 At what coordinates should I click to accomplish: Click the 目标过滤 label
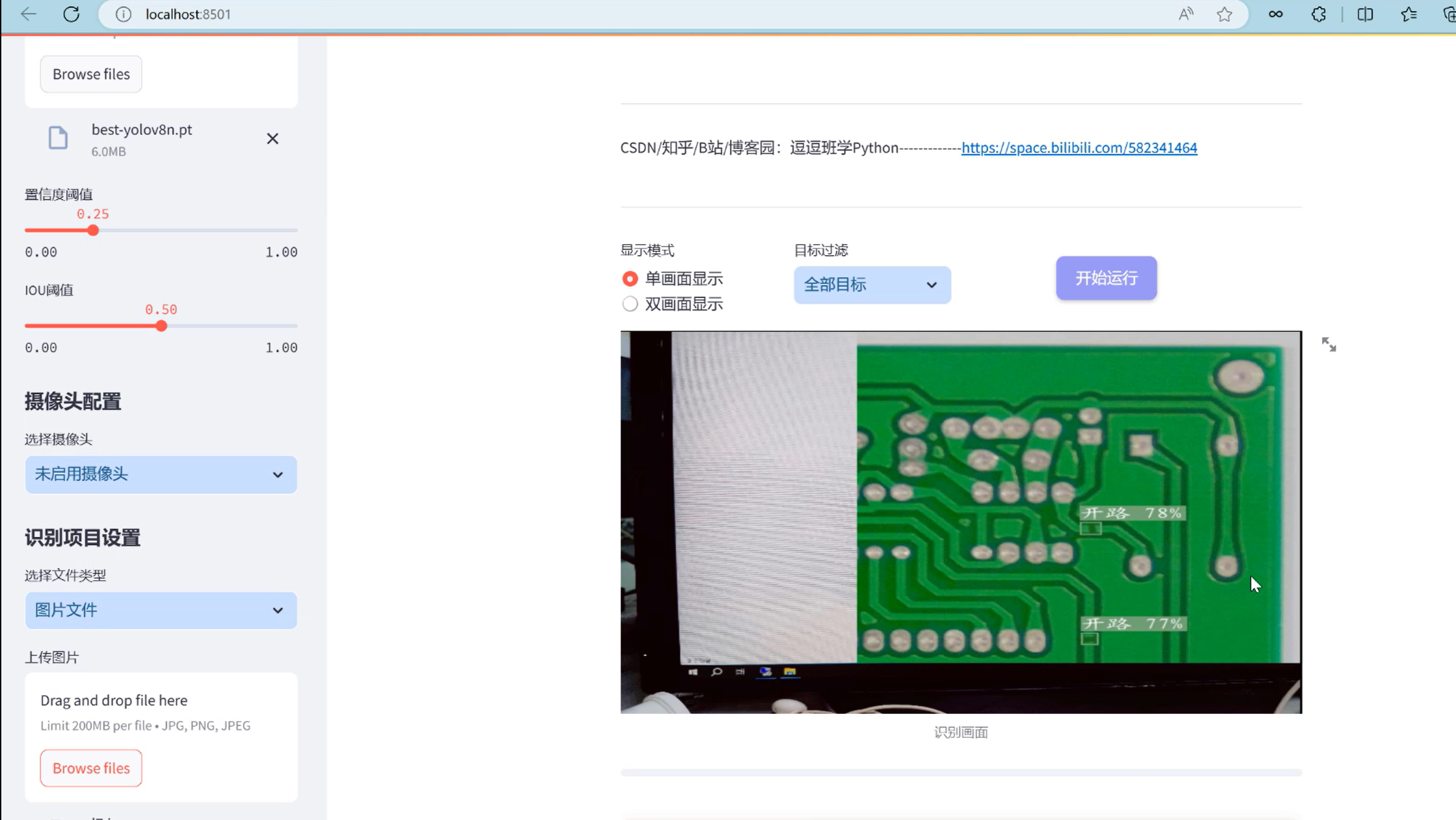[821, 251]
